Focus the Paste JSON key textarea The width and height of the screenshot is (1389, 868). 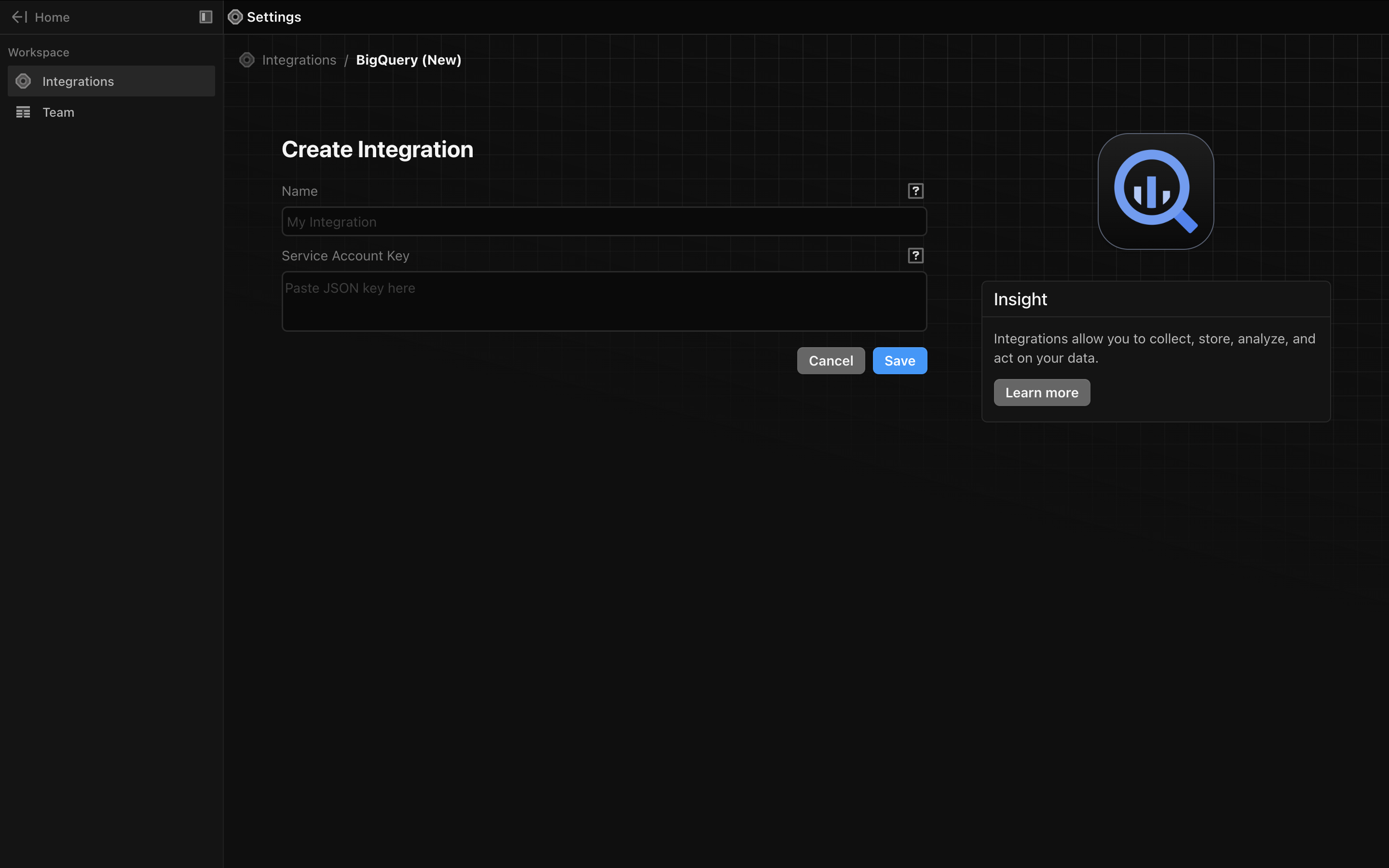click(x=604, y=301)
